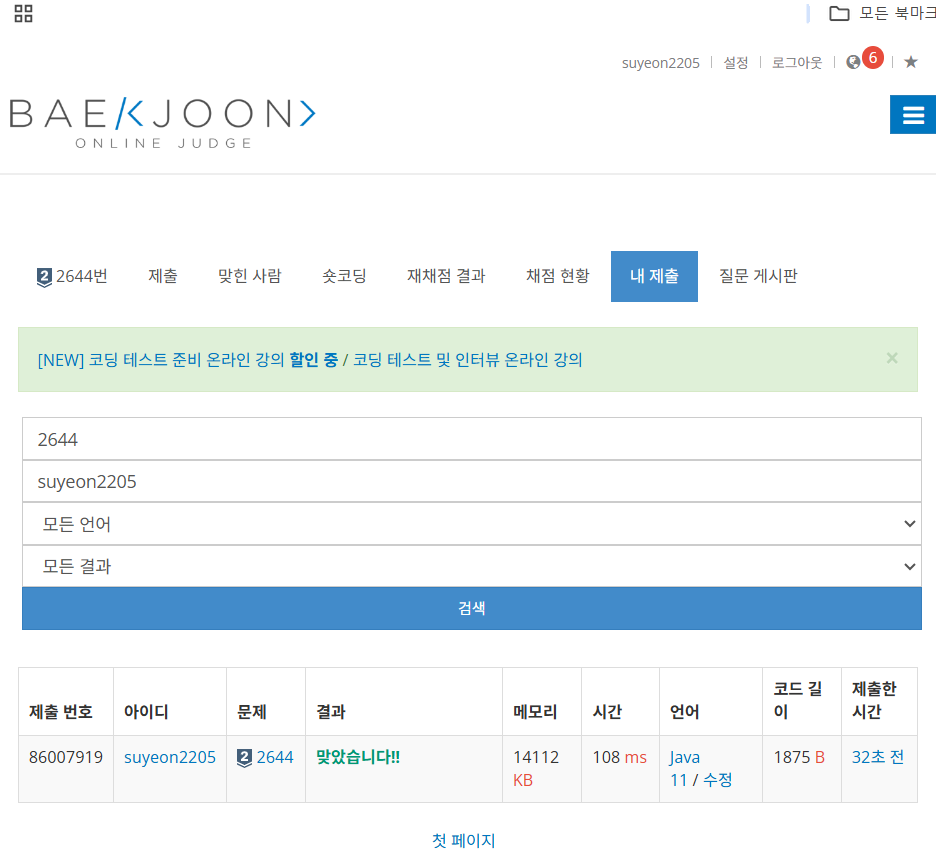The height and width of the screenshot is (861, 936).
Task: Click the 32초 전 submission time link
Action: 878,757
